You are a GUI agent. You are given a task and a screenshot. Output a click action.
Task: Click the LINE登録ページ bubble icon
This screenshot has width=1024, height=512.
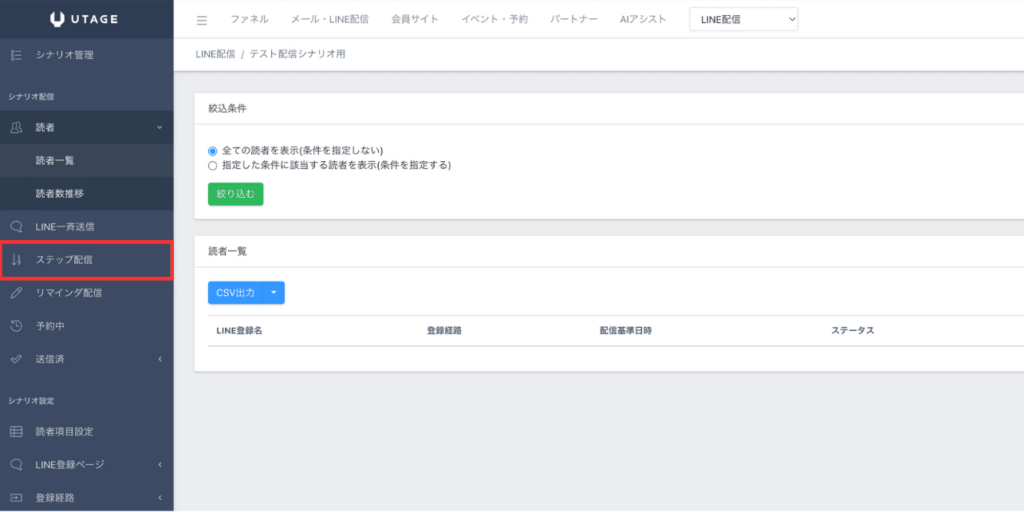coord(17,464)
